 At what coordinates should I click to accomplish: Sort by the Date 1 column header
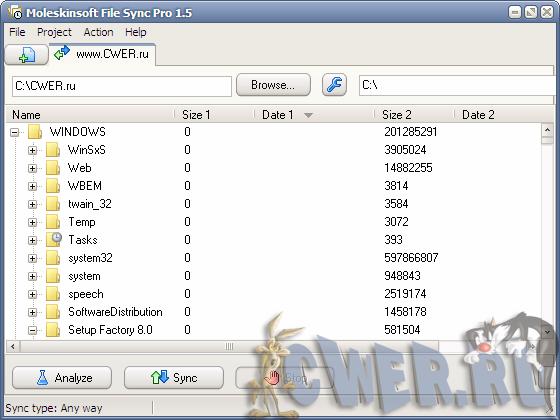click(314, 115)
